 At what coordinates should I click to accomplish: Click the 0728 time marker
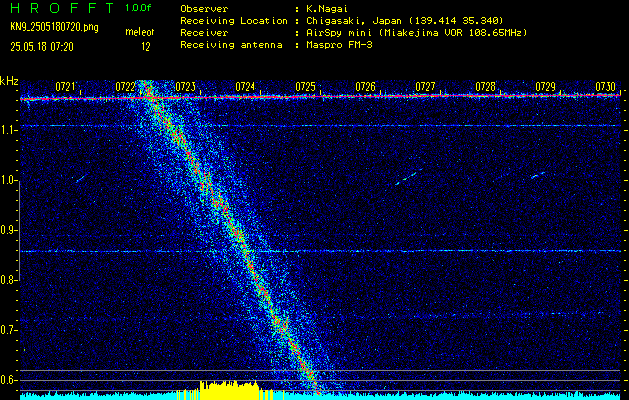pos(485,87)
